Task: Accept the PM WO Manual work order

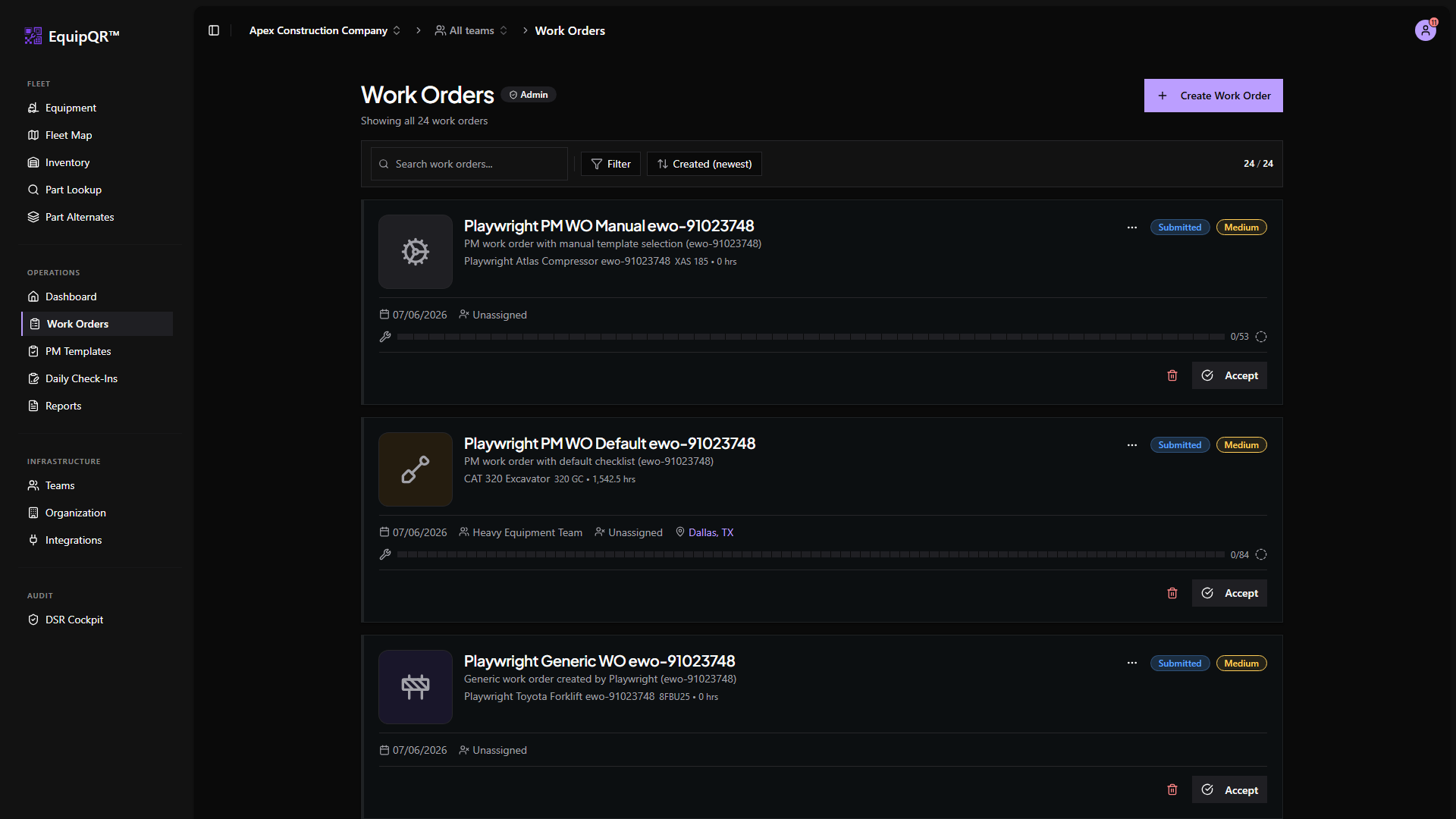Action: 1229,375
